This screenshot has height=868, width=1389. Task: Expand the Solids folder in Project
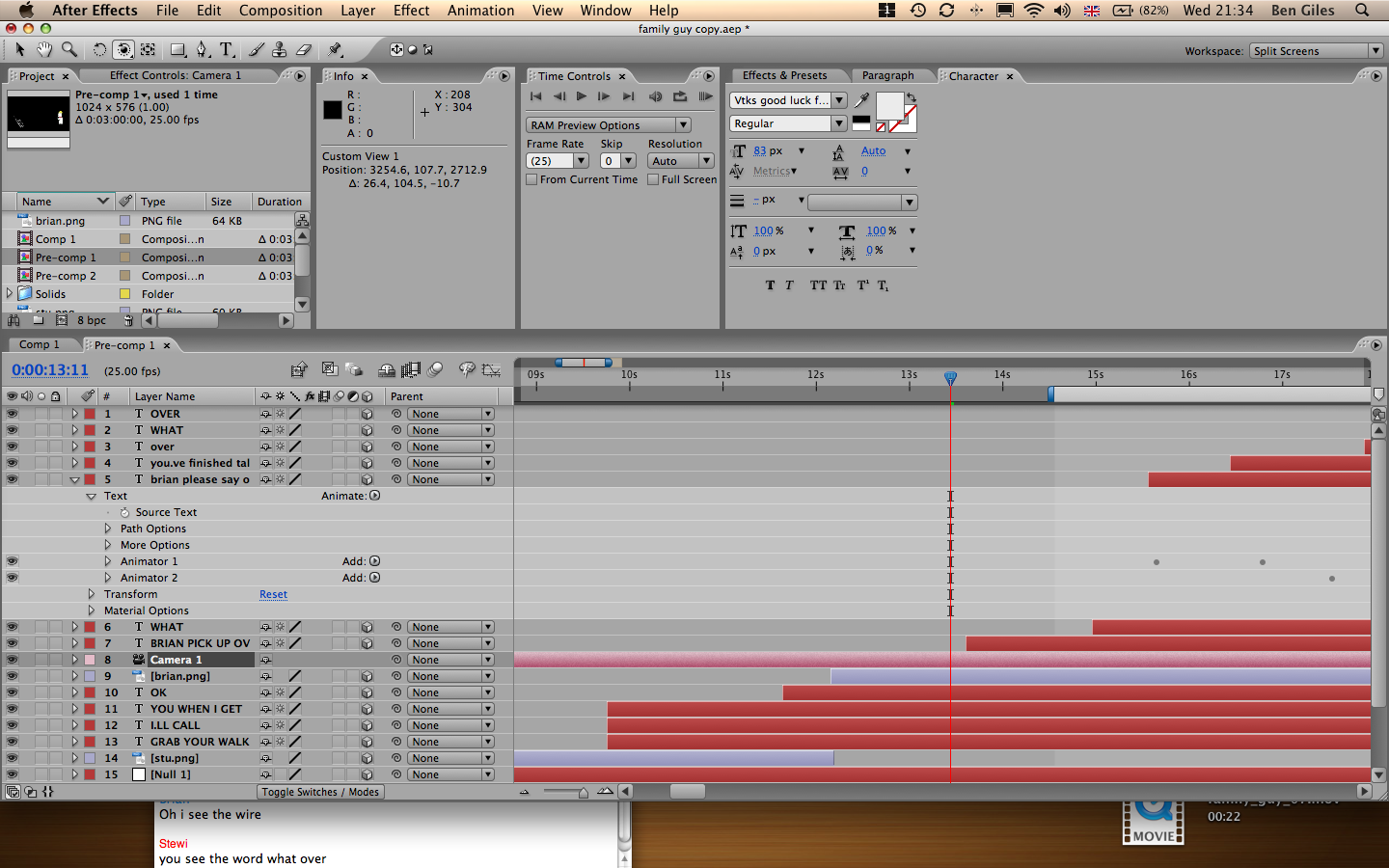tap(10, 293)
